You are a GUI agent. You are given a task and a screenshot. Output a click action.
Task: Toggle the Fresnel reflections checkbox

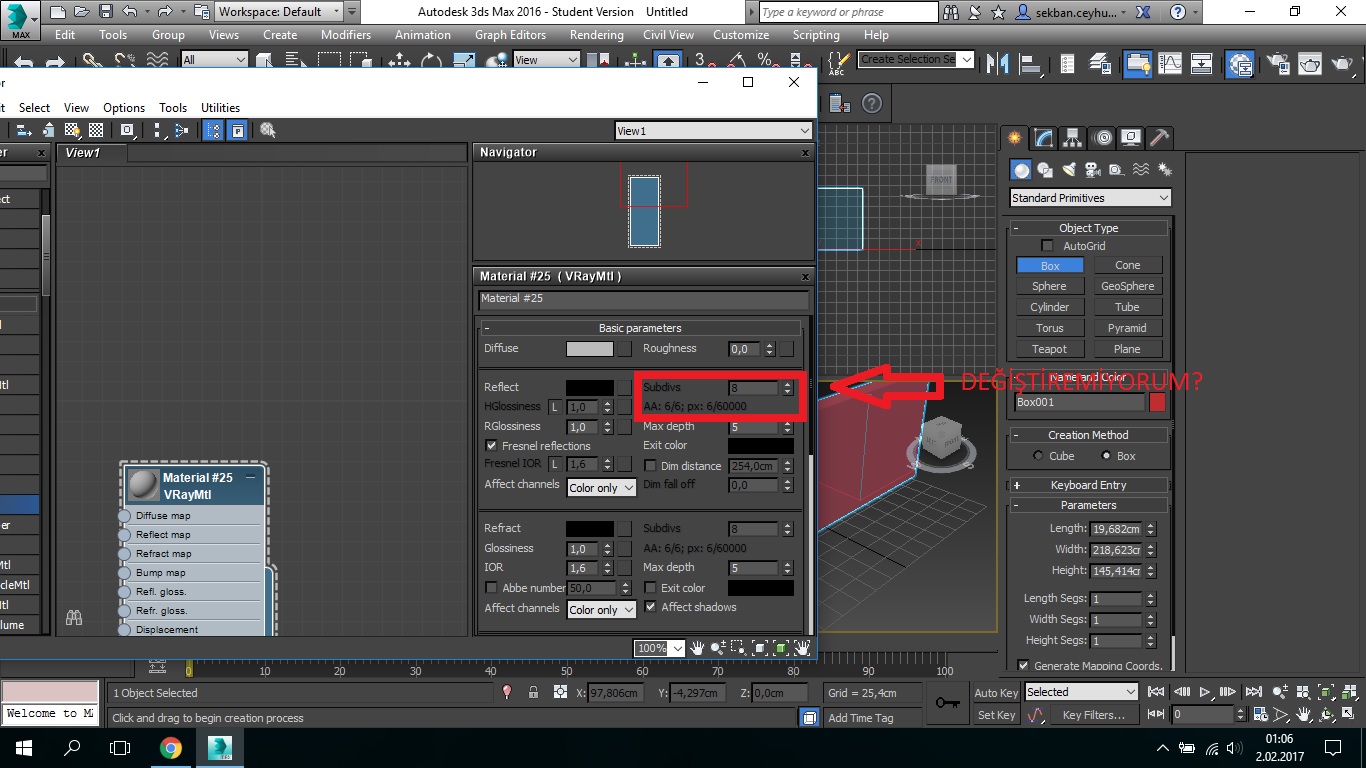coord(491,445)
